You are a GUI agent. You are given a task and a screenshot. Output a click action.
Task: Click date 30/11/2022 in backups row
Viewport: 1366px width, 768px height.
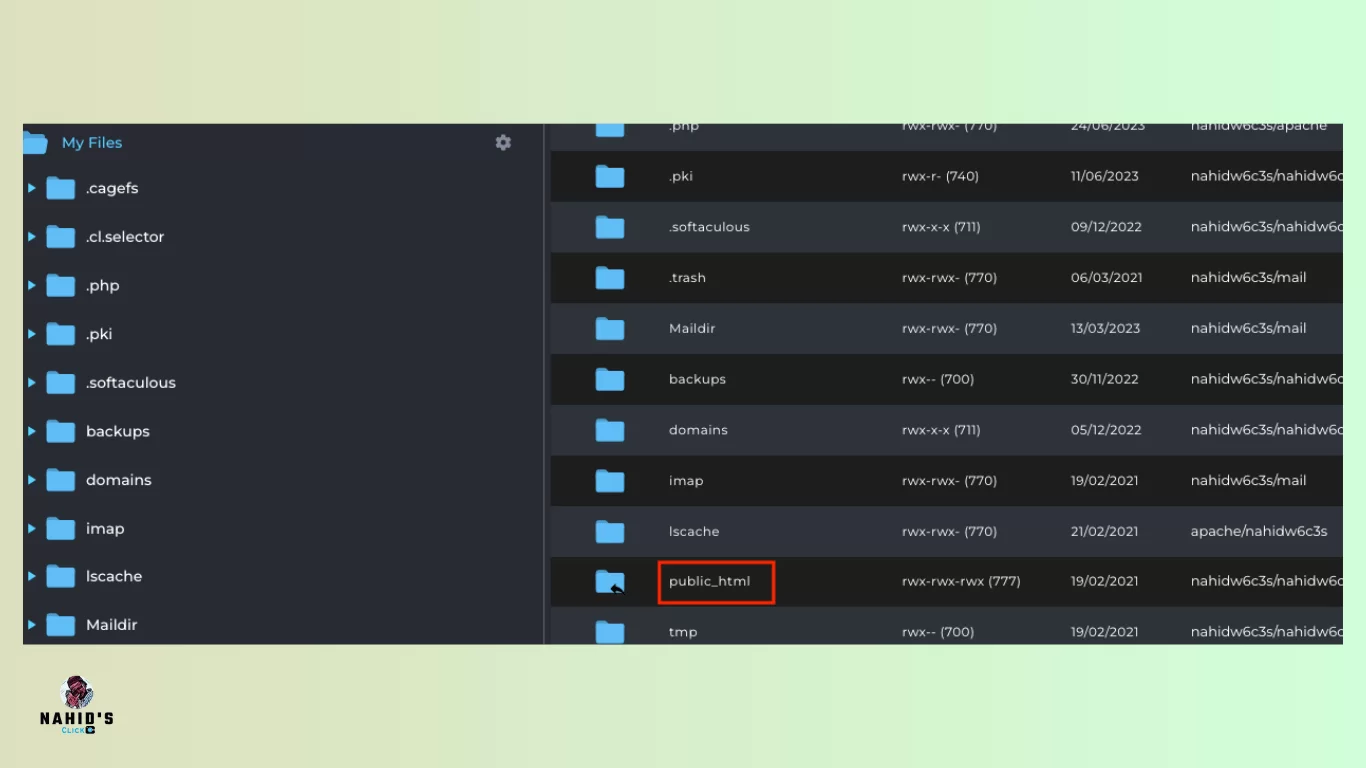[x=1106, y=379]
